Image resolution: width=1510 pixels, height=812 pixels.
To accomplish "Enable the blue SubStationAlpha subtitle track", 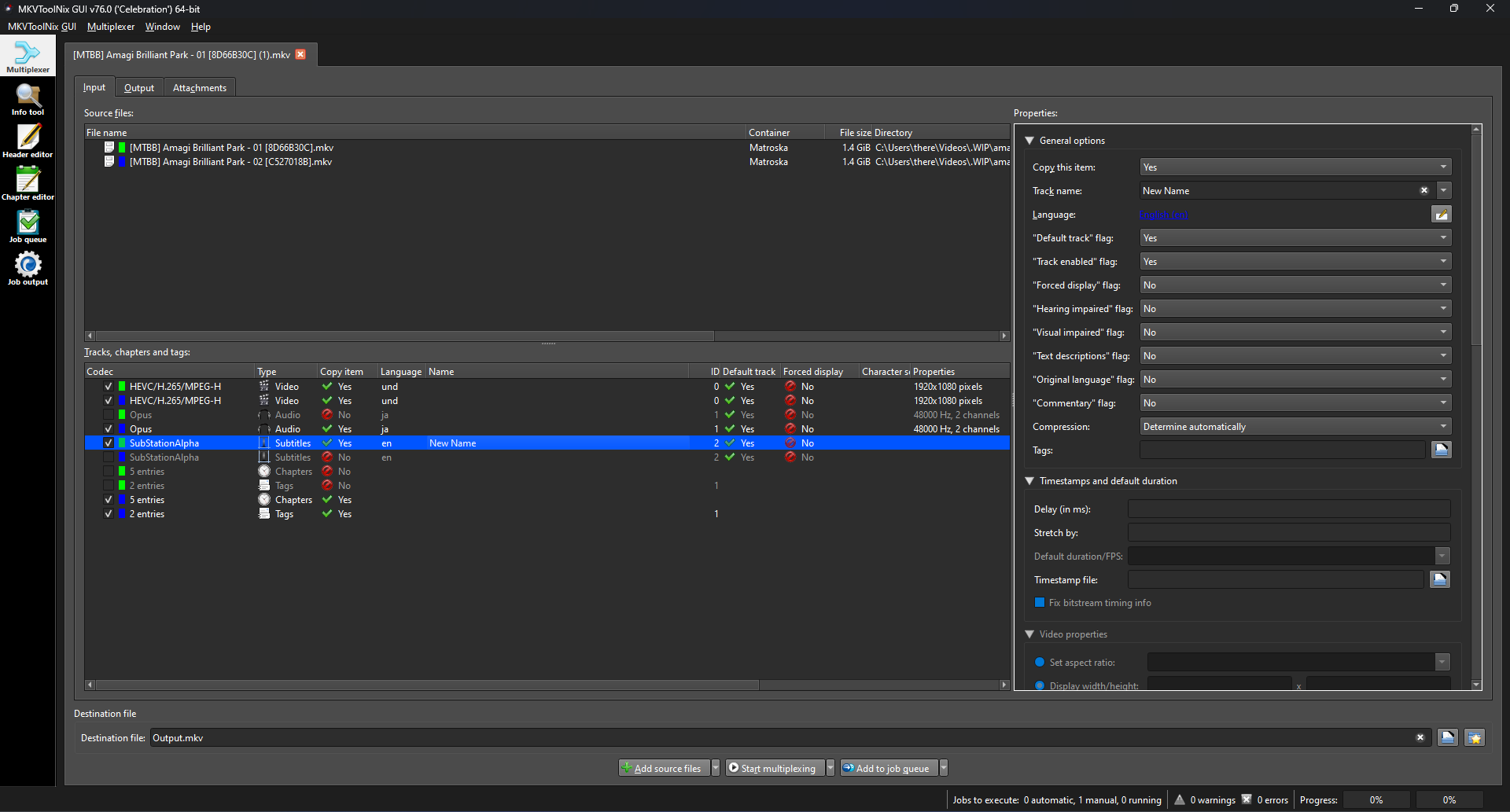I will [x=109, y=457].
